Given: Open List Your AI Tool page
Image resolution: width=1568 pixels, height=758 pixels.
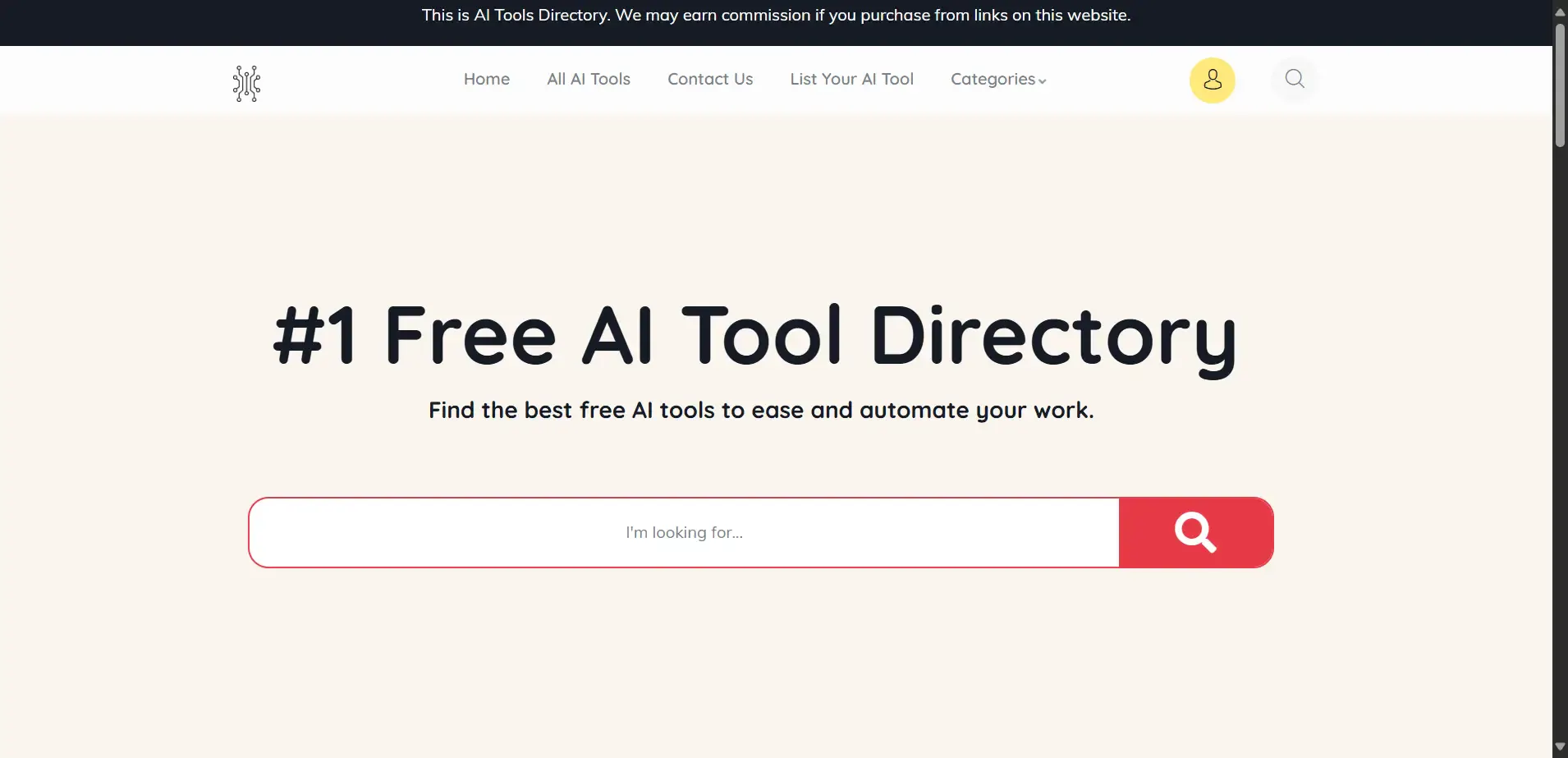Looking at the screenshot, I should (x=851, y=79).
